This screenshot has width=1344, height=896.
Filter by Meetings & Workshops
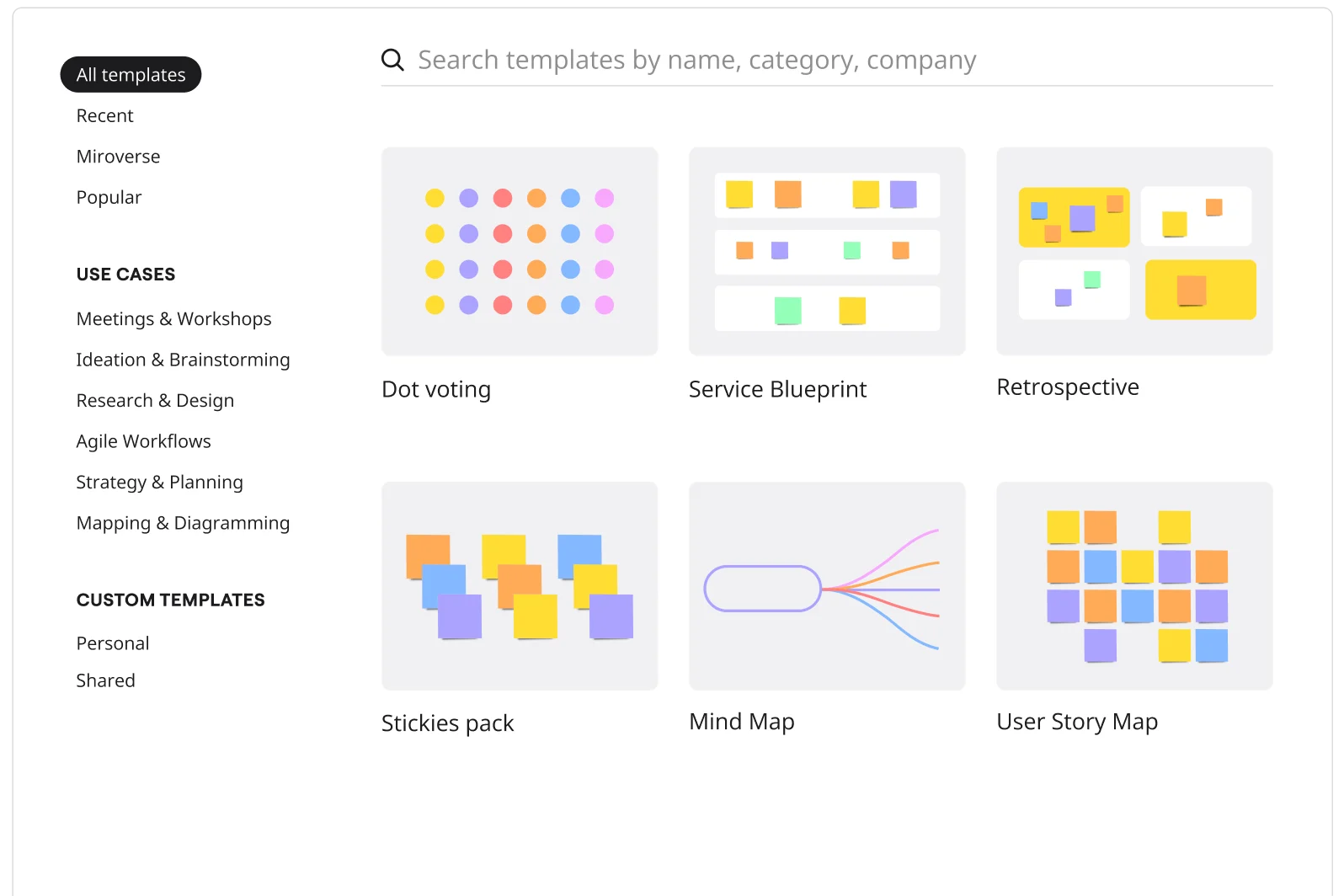click(173, 319)
